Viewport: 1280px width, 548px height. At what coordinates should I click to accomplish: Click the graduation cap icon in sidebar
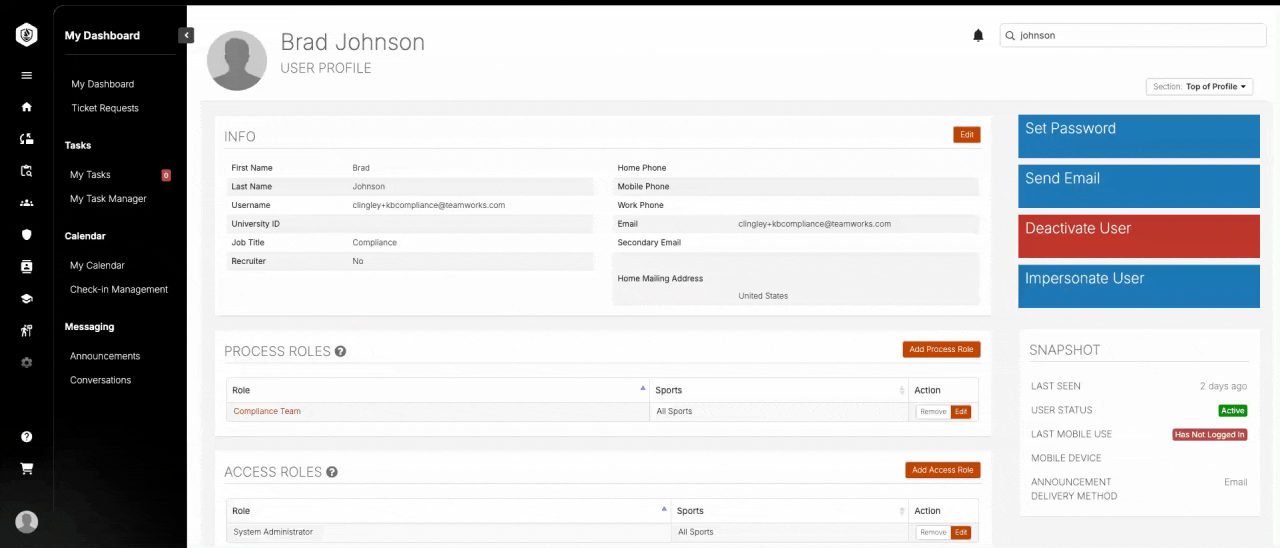tap(27, 299)
